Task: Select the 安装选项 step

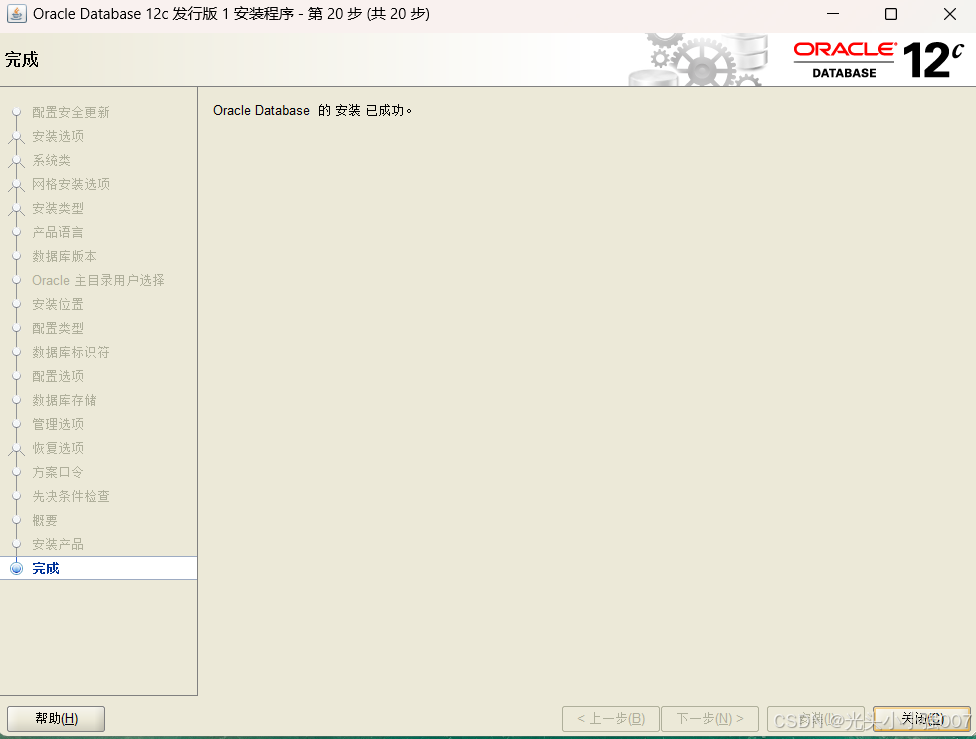Action: [58, 136]
